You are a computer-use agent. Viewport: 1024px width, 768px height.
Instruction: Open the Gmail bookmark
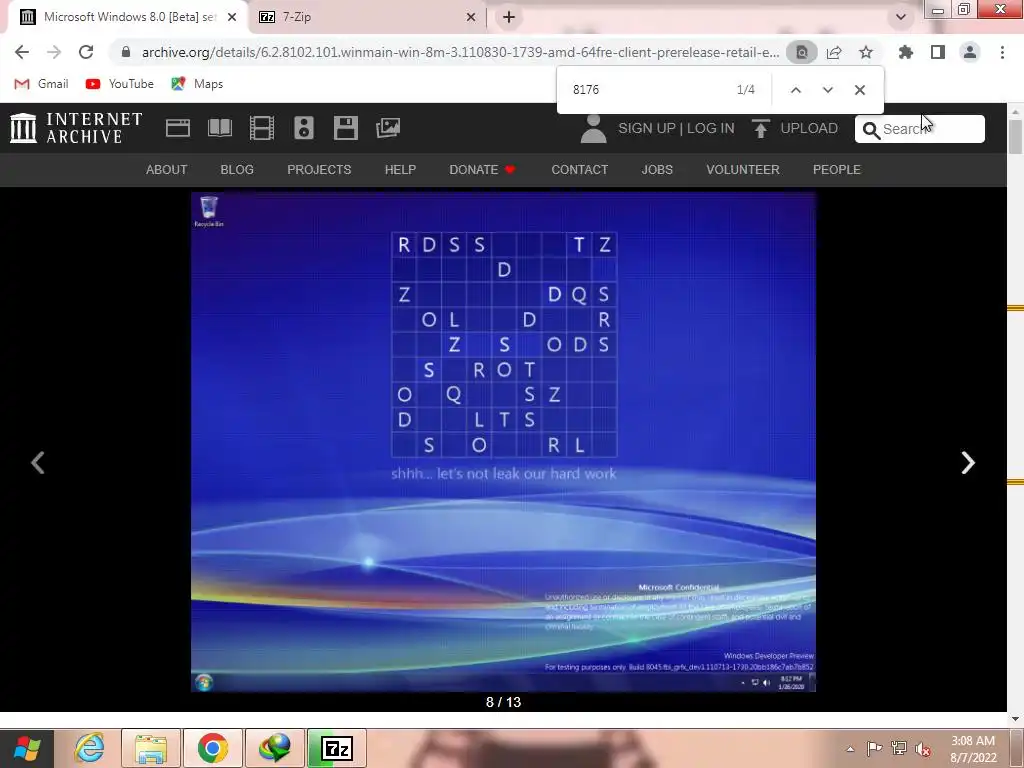click(x=41, y=84)
